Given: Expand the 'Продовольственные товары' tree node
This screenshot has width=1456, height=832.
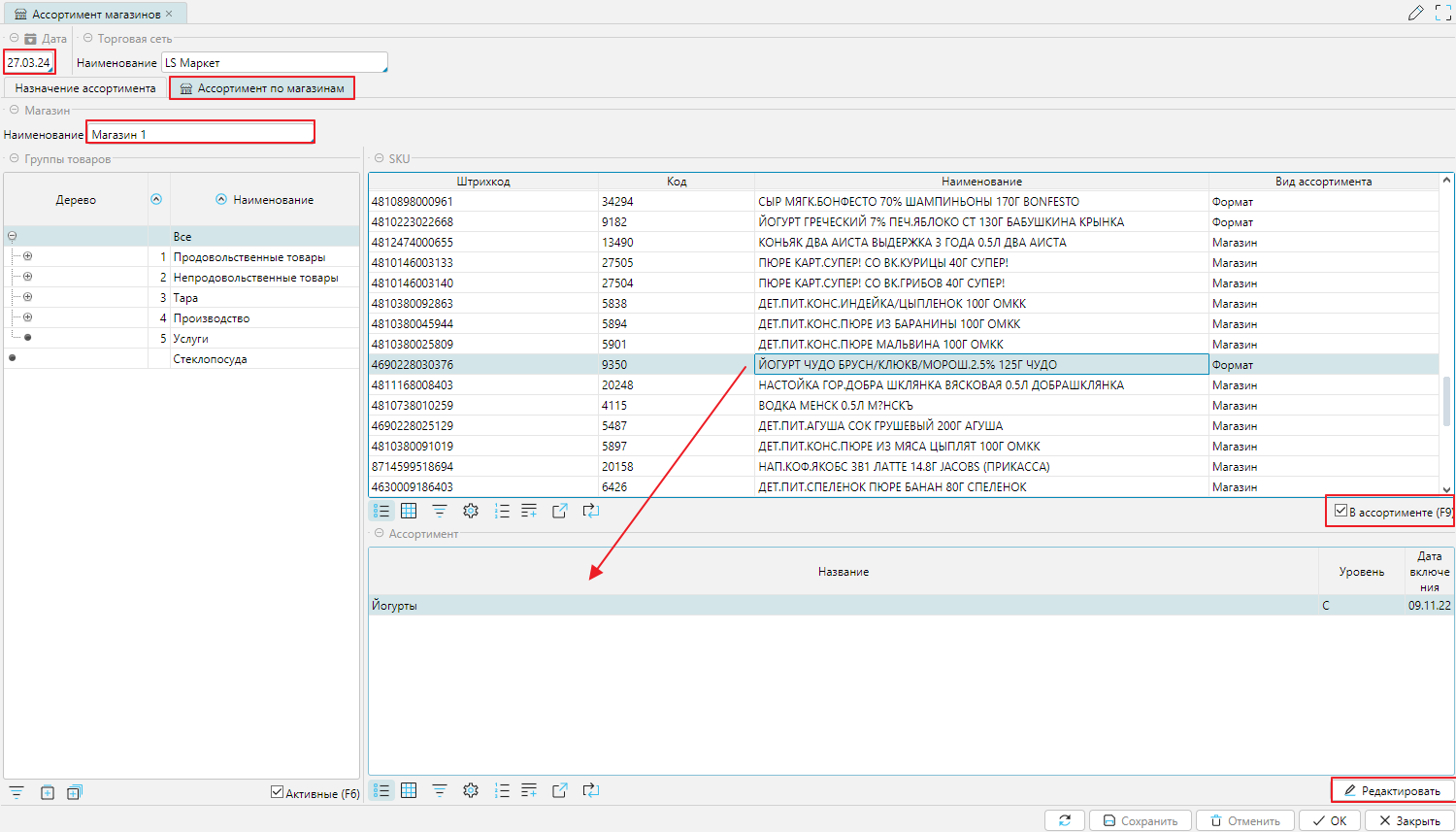Looking at the screenshot, I should [x=27, y=256].
